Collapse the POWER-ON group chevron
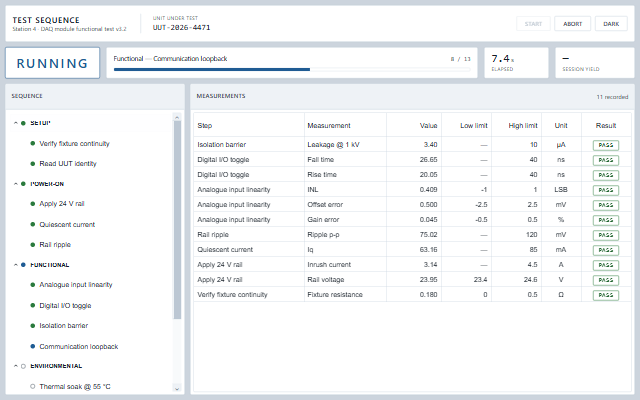 tap(16, 184)
